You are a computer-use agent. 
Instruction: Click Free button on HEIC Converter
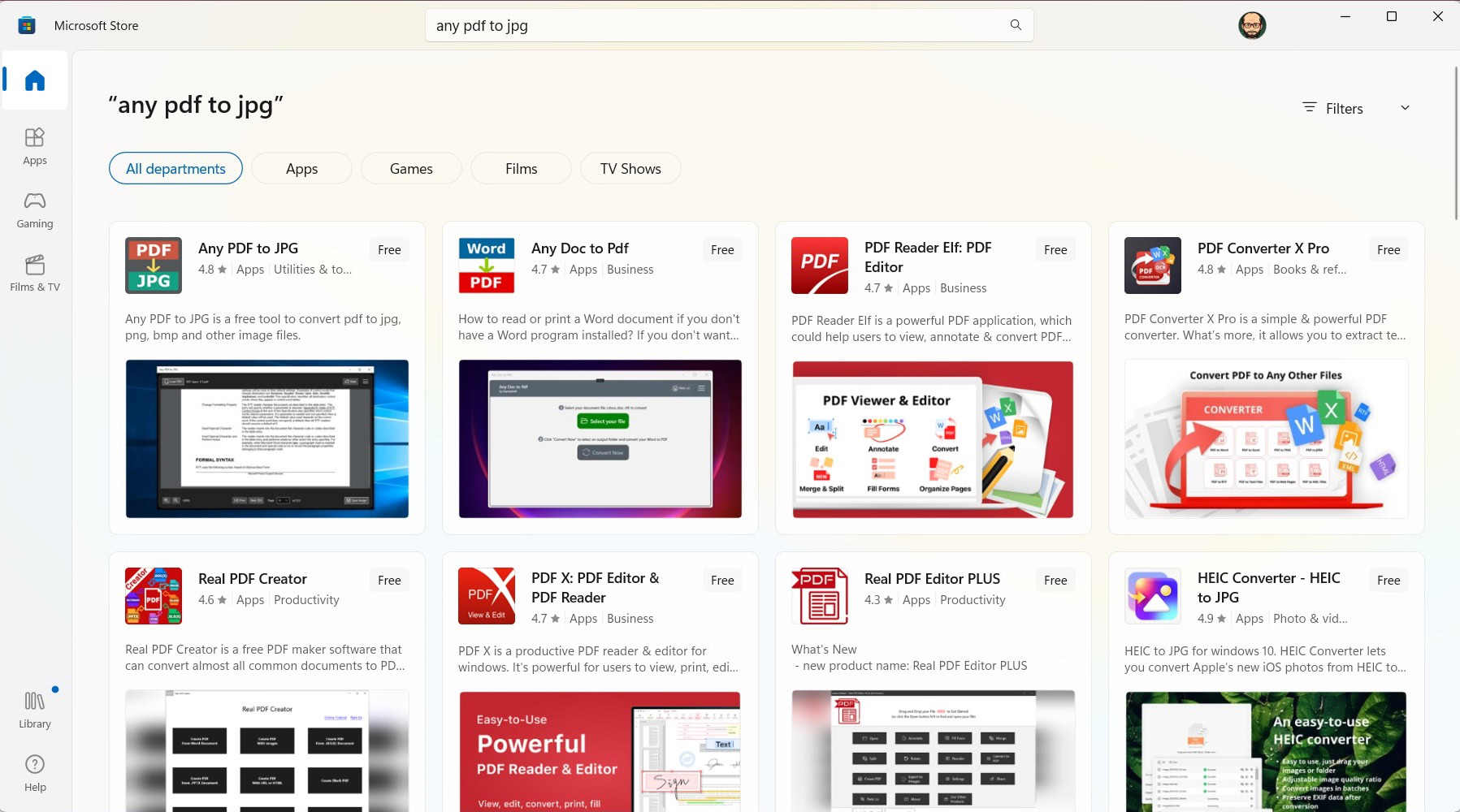[x=1389, y=581]
